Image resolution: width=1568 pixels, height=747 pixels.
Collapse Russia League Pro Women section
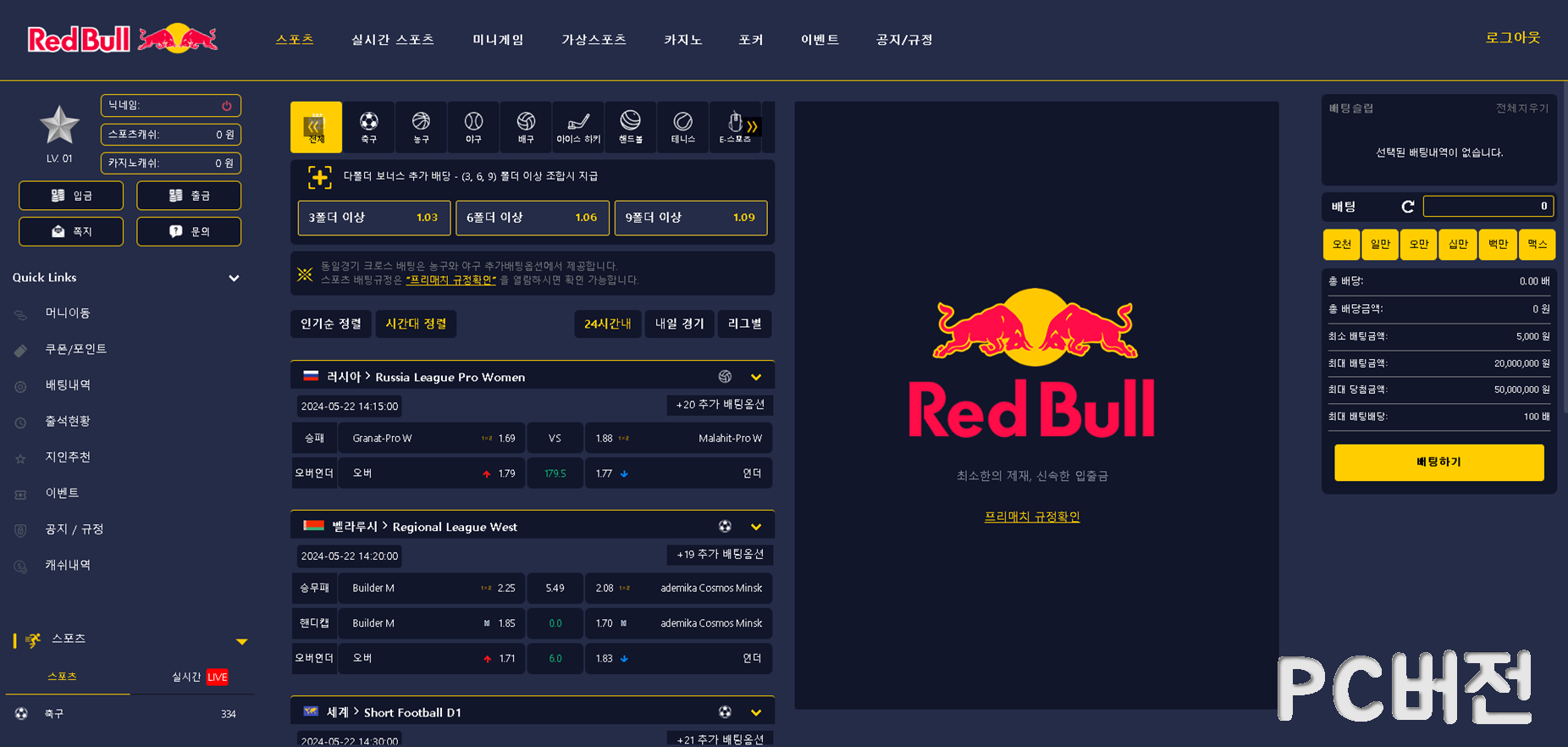pos(756,377)
